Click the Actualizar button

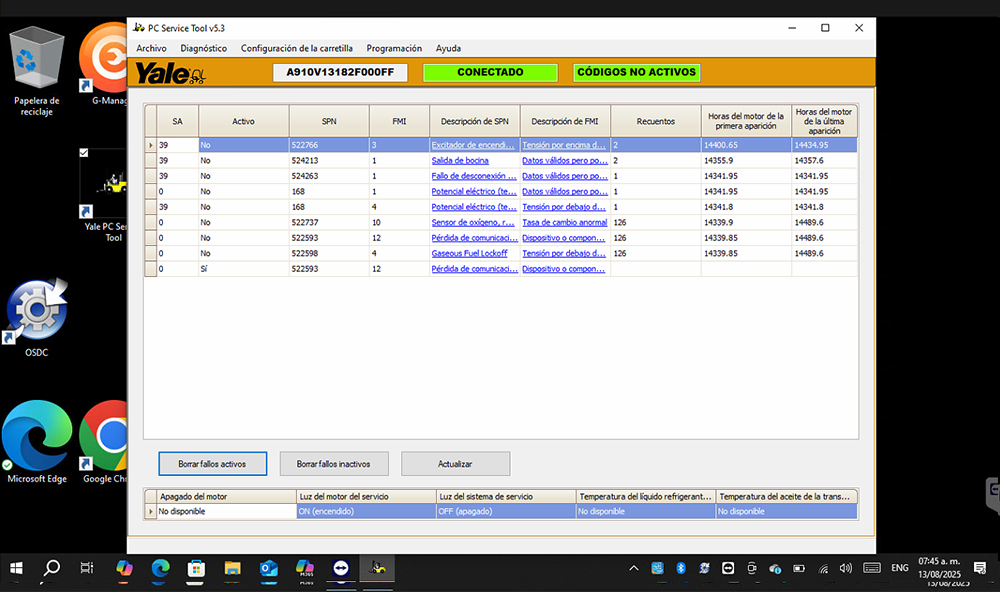(x=455, y=464)
